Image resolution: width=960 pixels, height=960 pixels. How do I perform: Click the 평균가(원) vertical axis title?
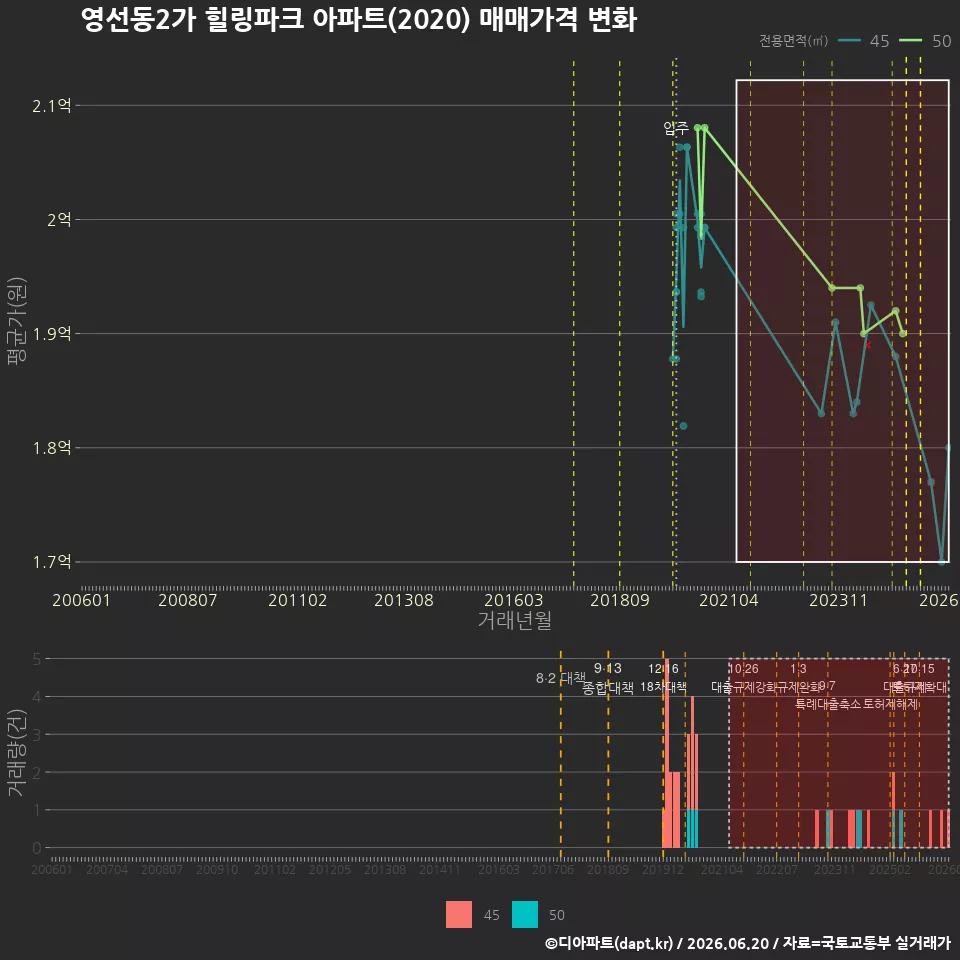(17, 321)
